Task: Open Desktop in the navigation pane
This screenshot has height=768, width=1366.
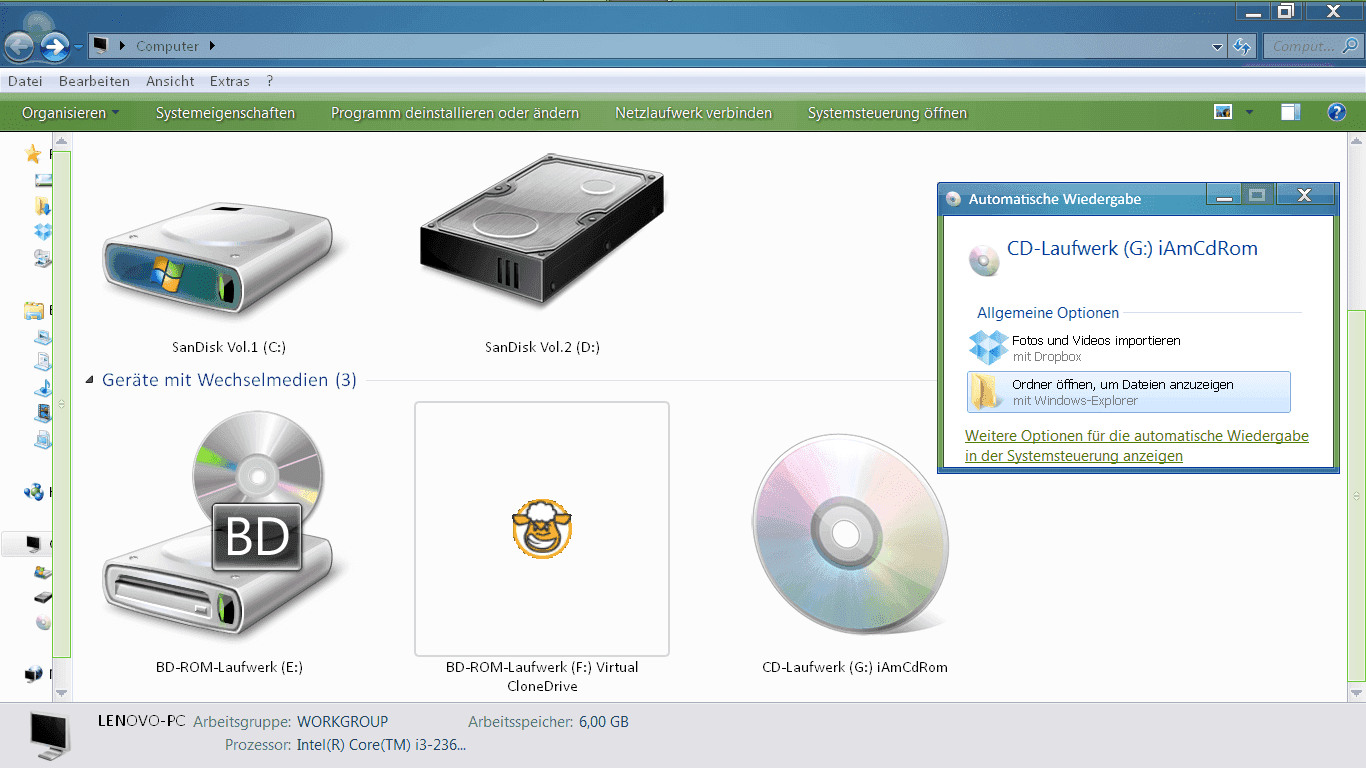Action: pyautogui.click(x=42, y=180)
